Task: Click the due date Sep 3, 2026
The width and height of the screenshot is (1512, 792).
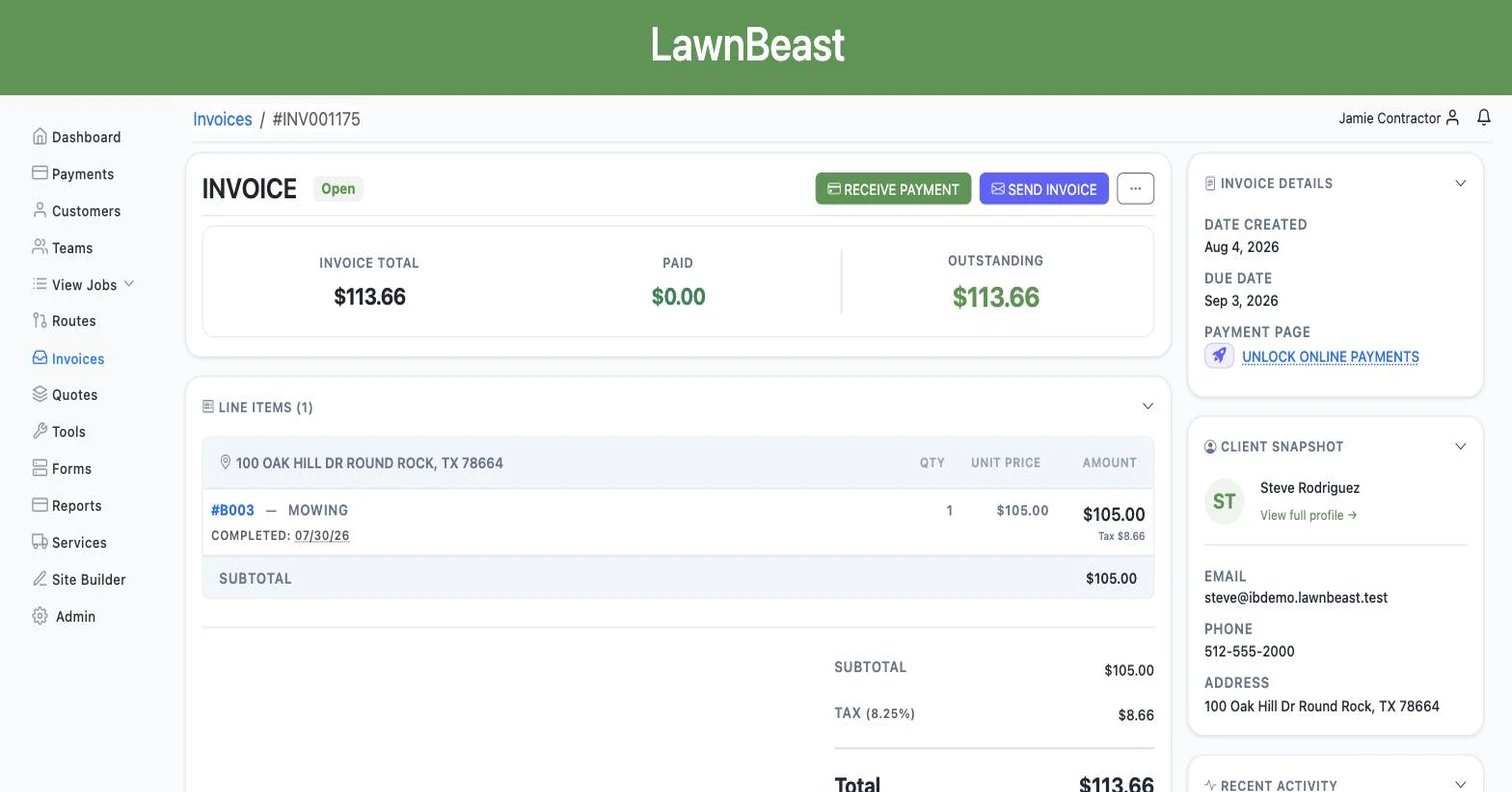Action: [1241, 301]
